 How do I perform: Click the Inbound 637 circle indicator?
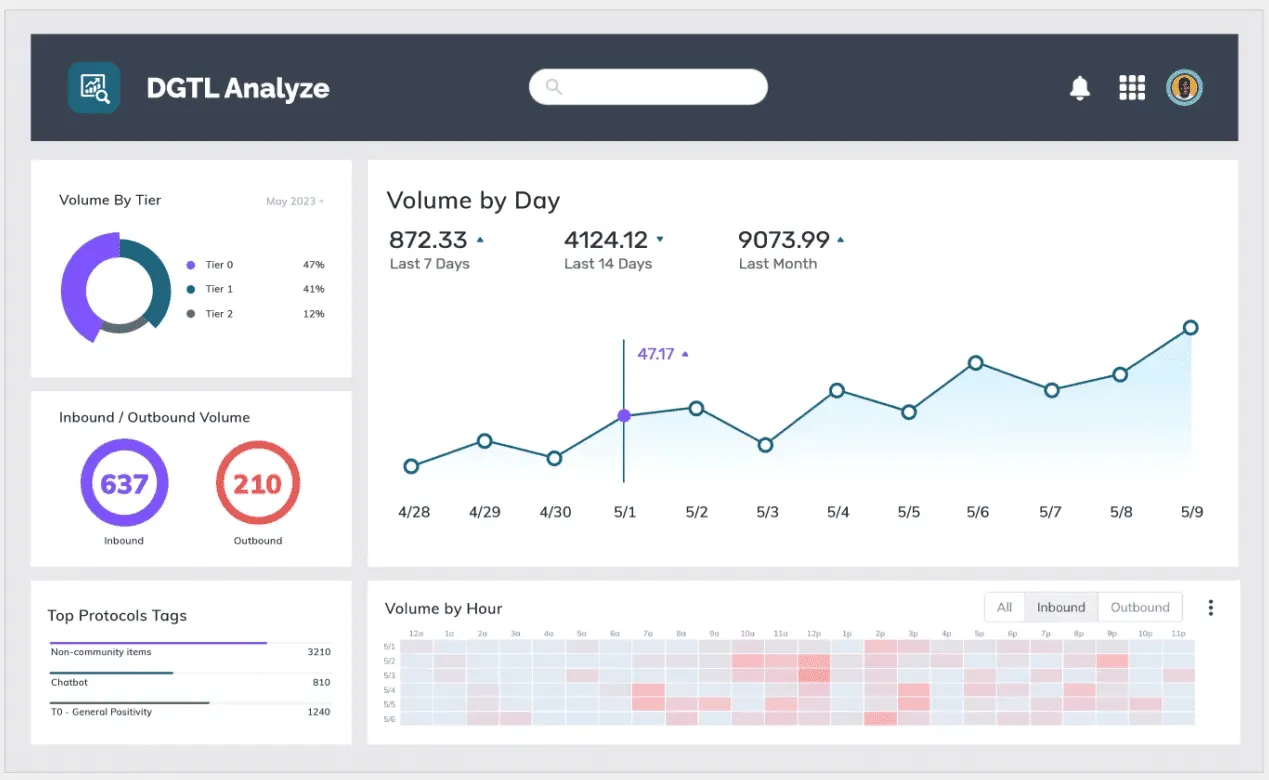124,484
